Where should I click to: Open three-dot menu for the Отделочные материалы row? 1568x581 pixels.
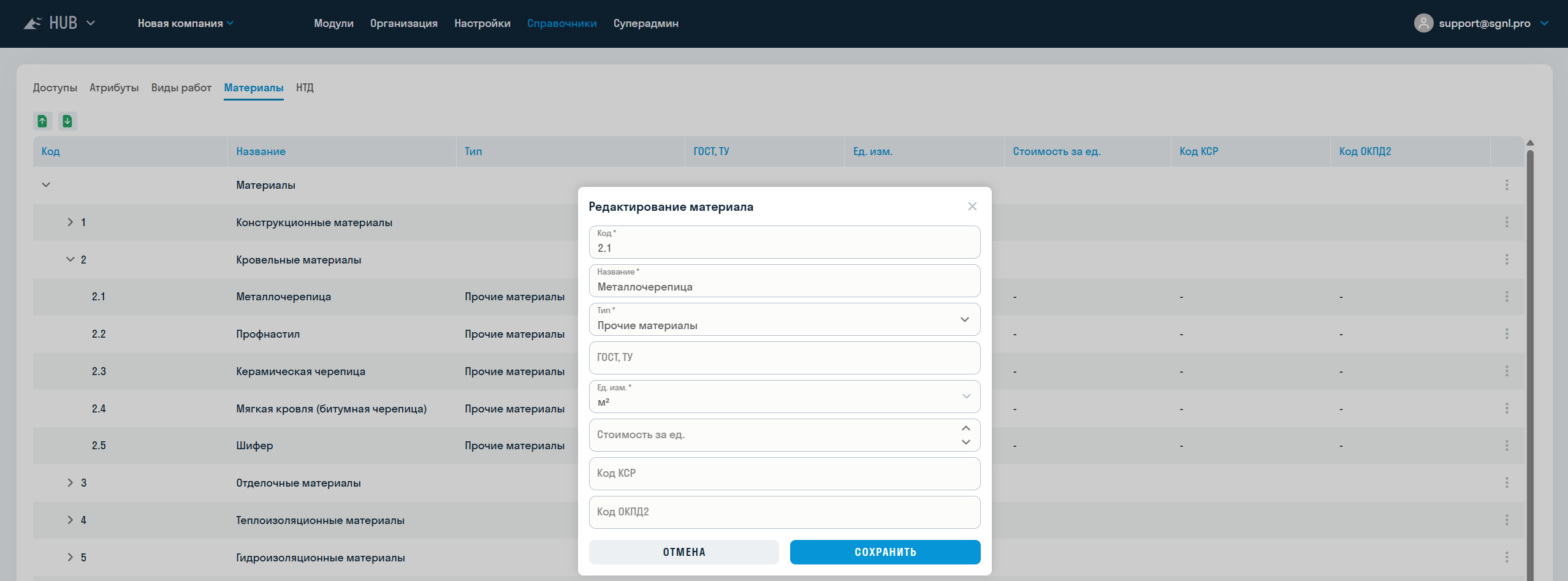pyautogui.click(x=1507, y=483)
